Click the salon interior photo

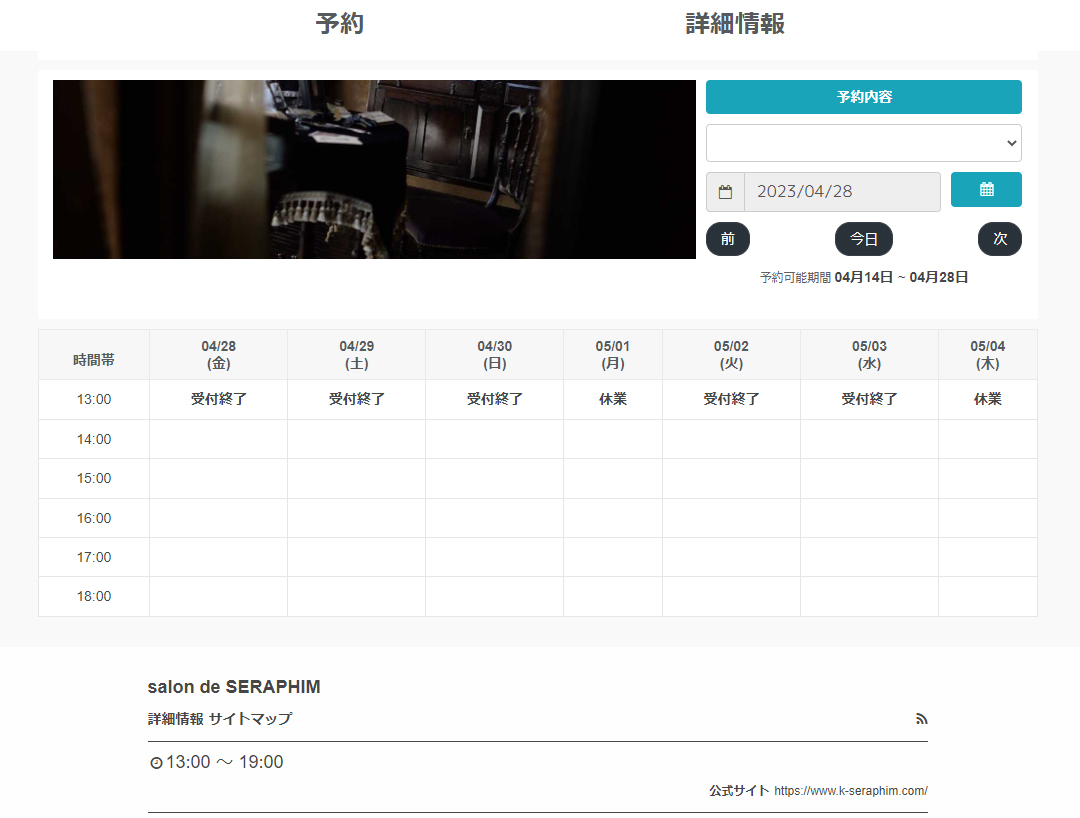click(x=374, y=169)
